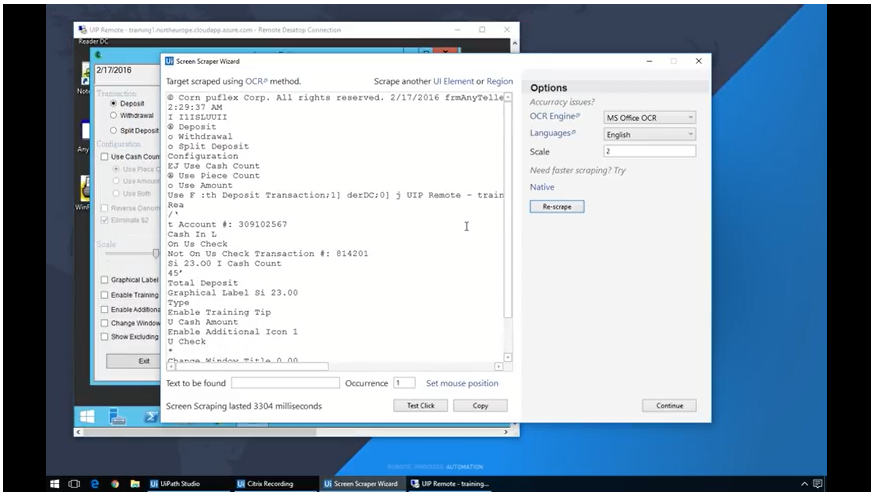The width and height of the screenshot is (875, 496).
Task: Click scraped text horizontal scroll right arrow
Action: (x=498, y=367)
